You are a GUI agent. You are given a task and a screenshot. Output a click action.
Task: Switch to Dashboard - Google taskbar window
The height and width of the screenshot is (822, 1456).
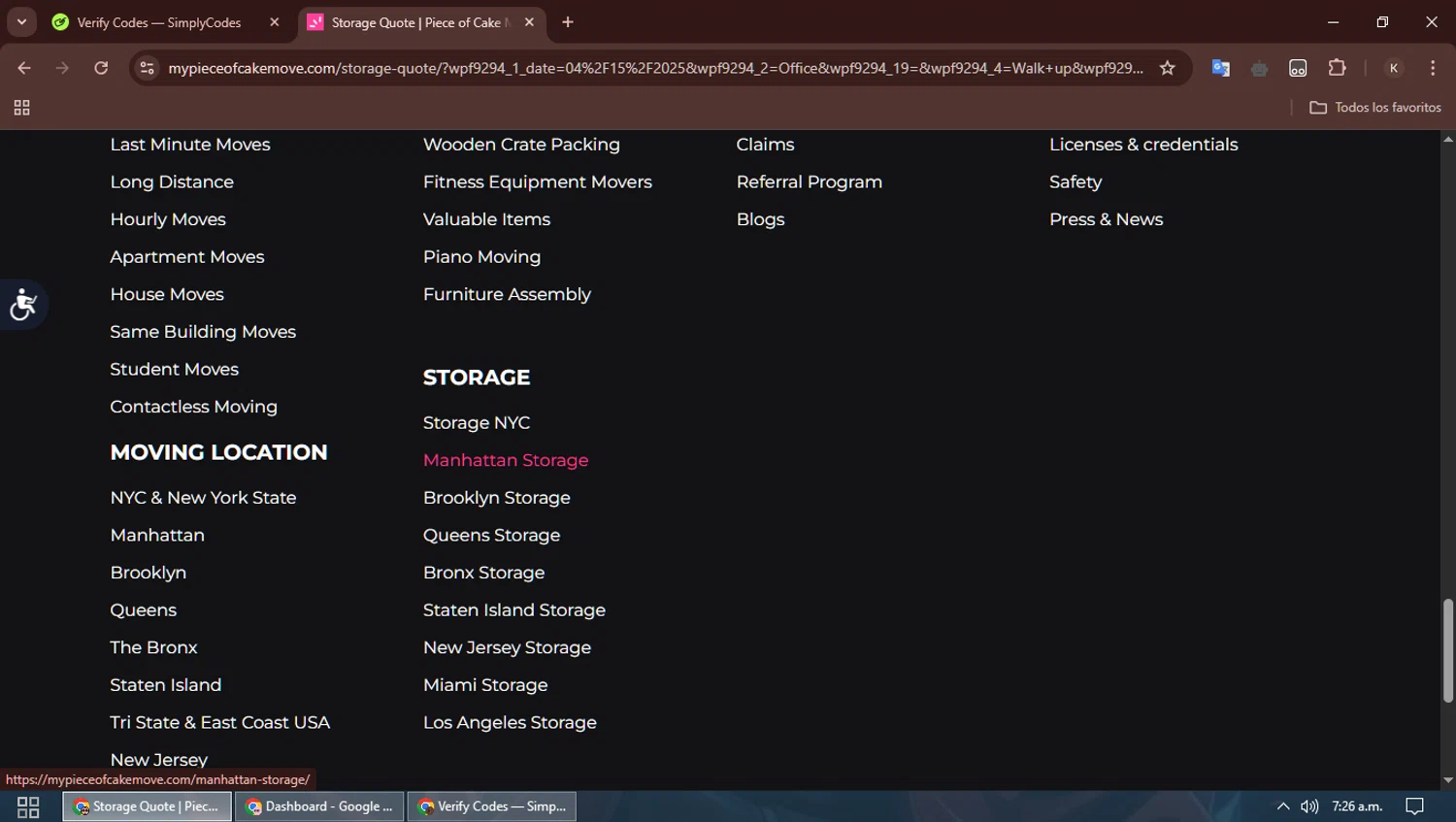[x=319, y=806]
